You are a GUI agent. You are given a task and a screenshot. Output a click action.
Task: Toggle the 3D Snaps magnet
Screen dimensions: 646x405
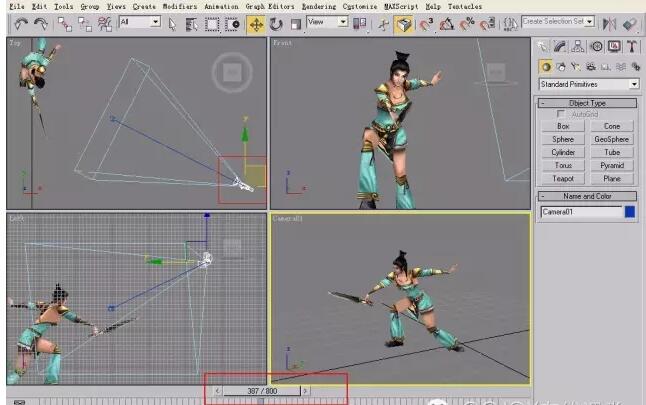426,24
